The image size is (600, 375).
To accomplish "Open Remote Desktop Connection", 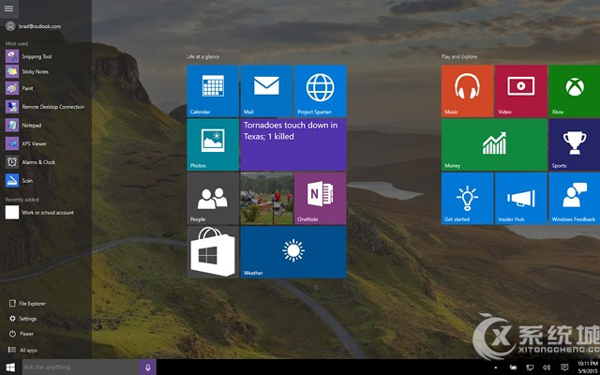I will pos(45,107).
